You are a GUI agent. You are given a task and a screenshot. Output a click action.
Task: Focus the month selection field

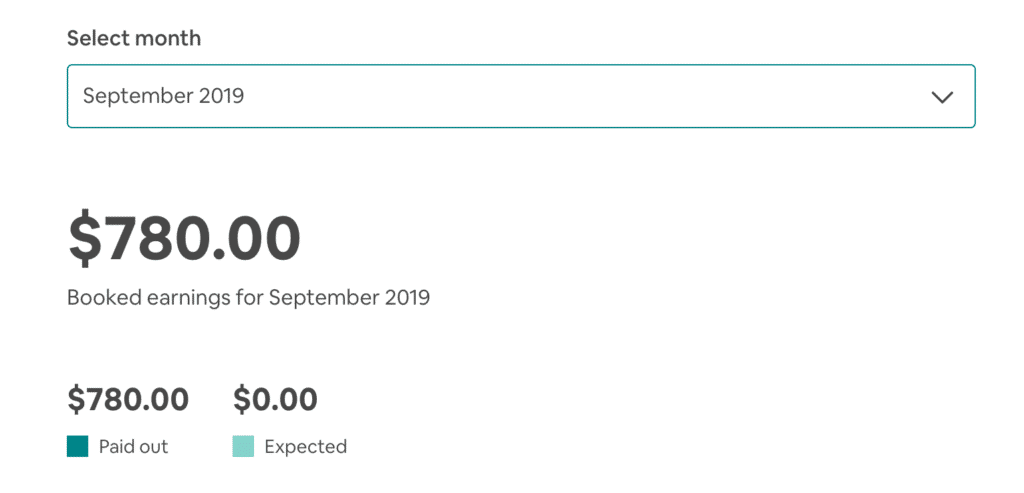pyautogui.click(x=521, y=96)
